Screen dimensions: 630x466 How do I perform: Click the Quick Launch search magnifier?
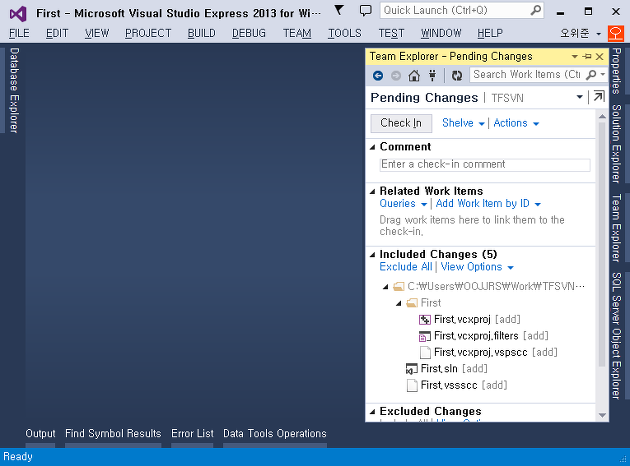click(x=535, y=10)
